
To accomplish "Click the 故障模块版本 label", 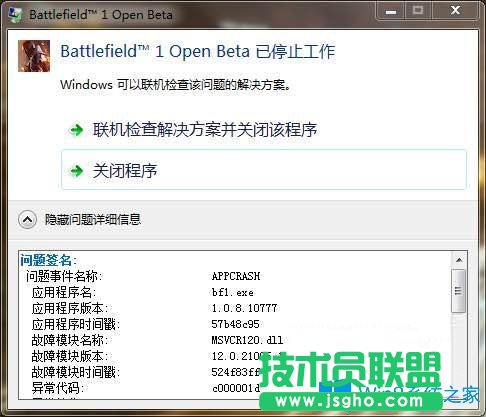I will click(70, 356).
